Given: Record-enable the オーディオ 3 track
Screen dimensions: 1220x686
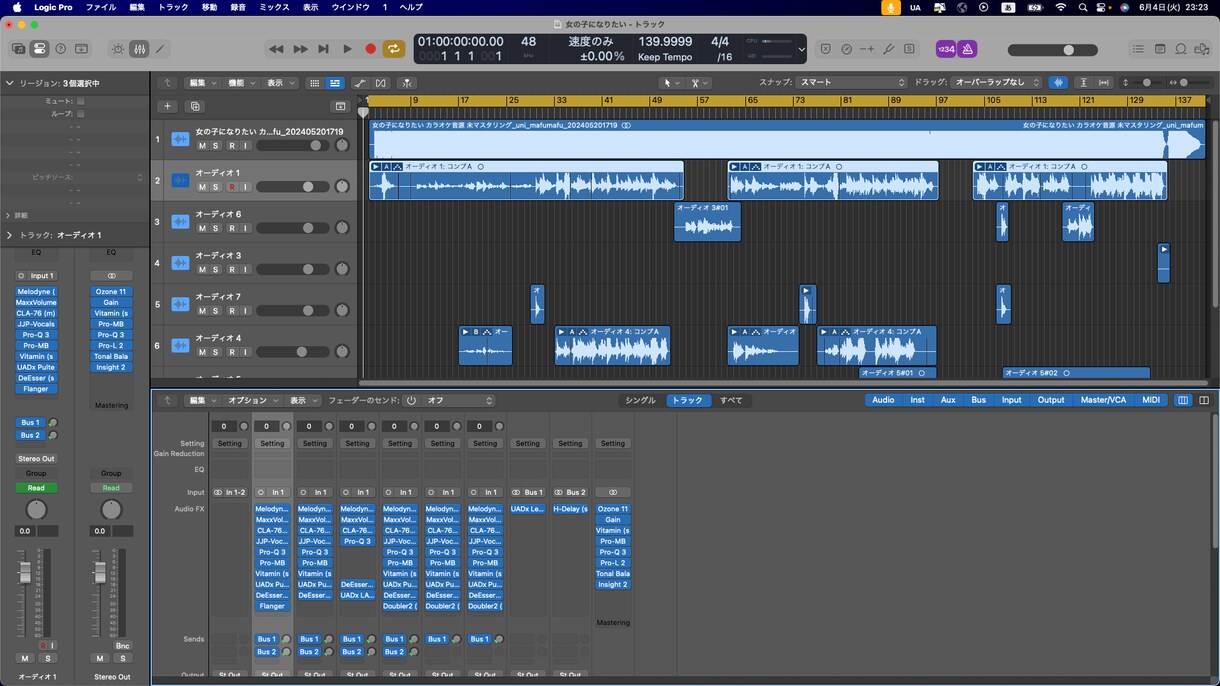Looking at the screenshot, I should 231,269.
